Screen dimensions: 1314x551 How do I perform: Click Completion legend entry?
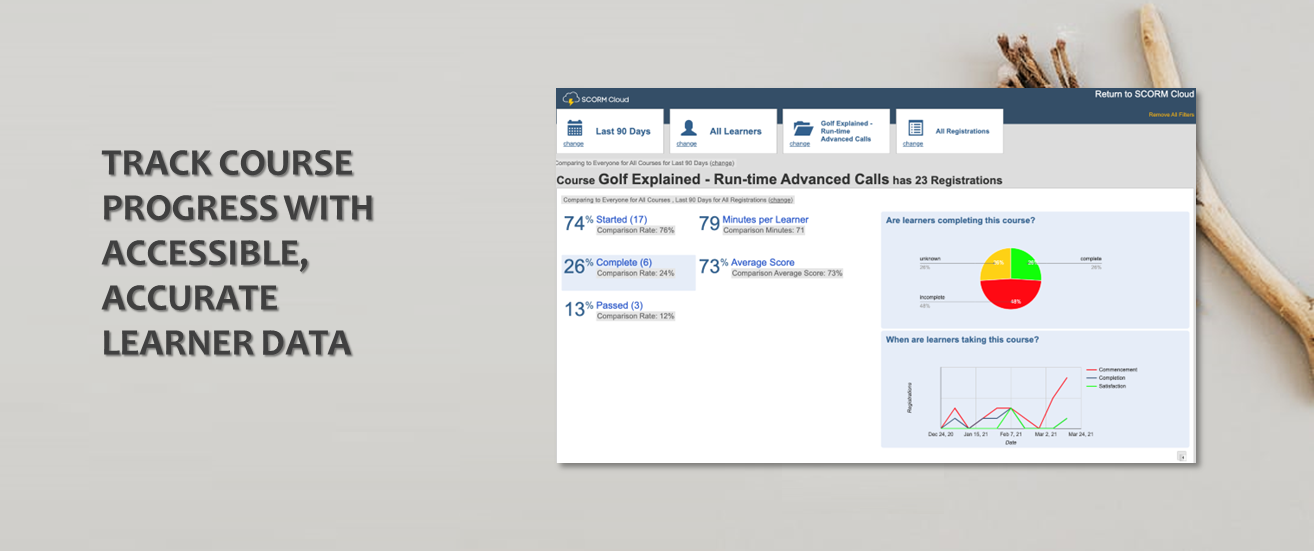1107,377
